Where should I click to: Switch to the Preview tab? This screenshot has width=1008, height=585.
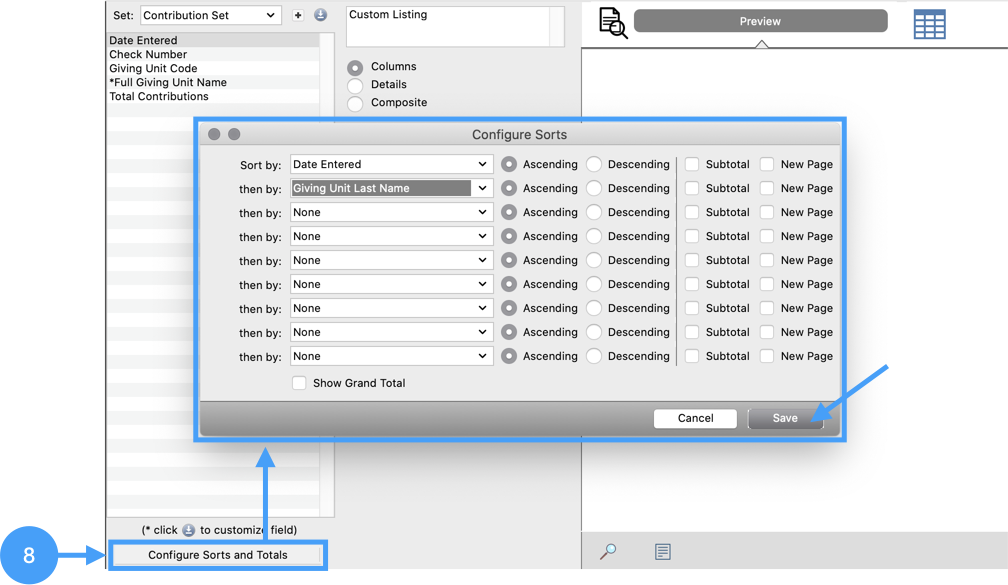pyautogui.click(x=760, y=21)
